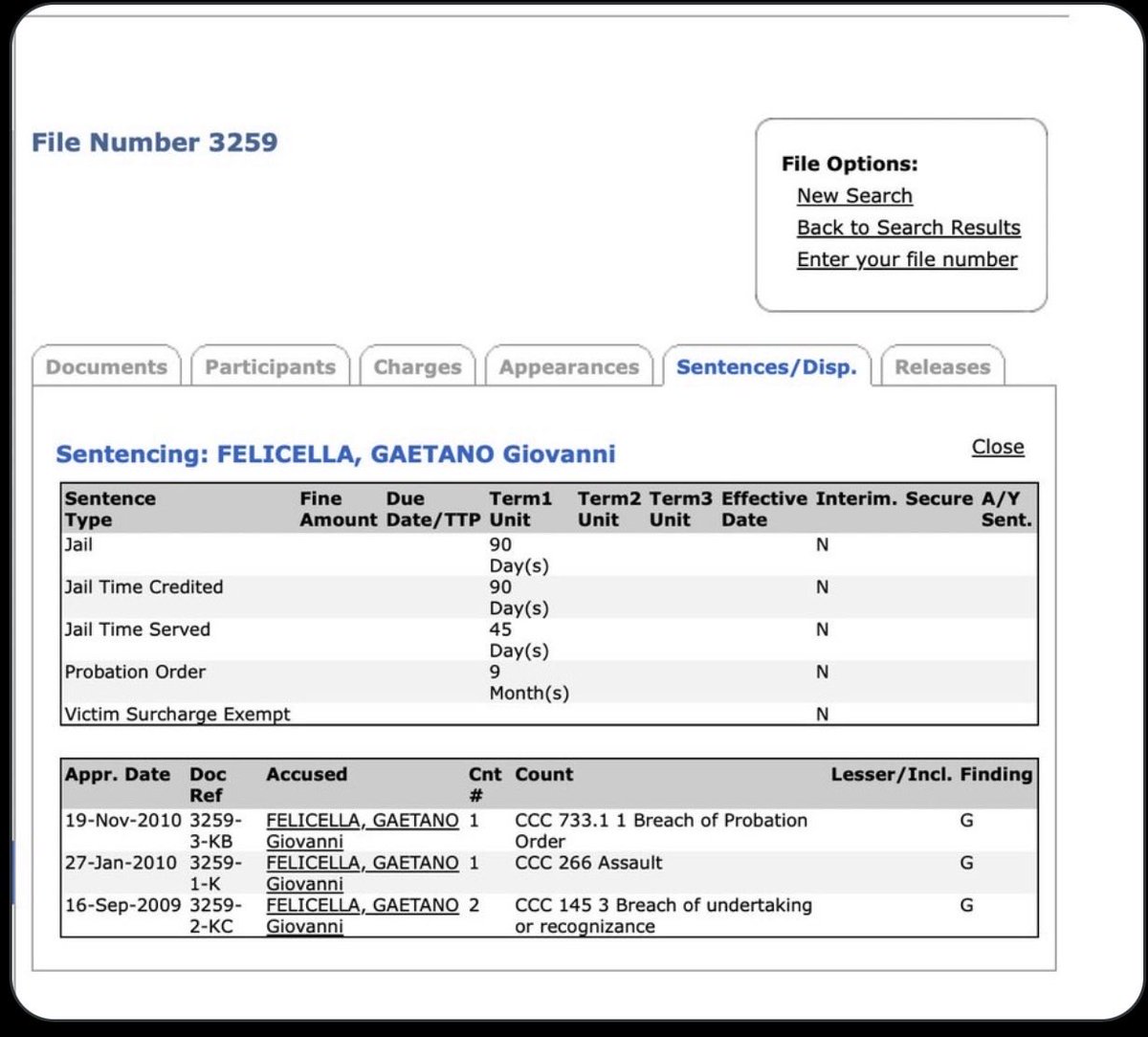The width and height of the screenshot is (1148, 1037).
Task: Click doc ref 3259-1-K
Action: pos(217,872)
